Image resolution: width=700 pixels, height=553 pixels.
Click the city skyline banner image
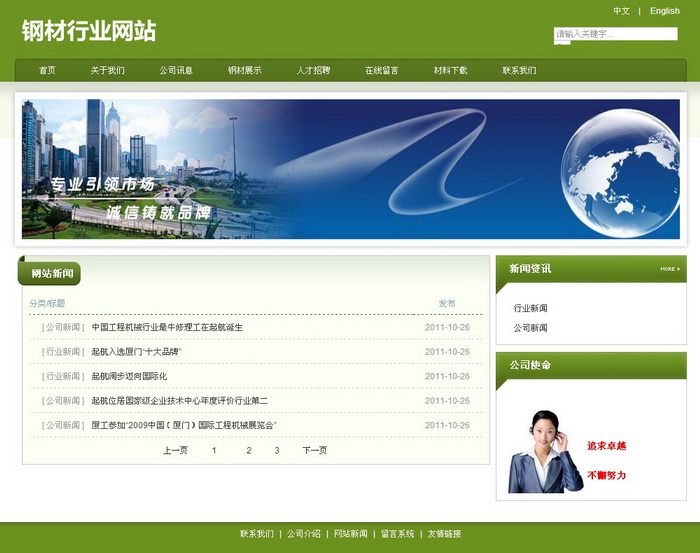(x=349, y=168)
